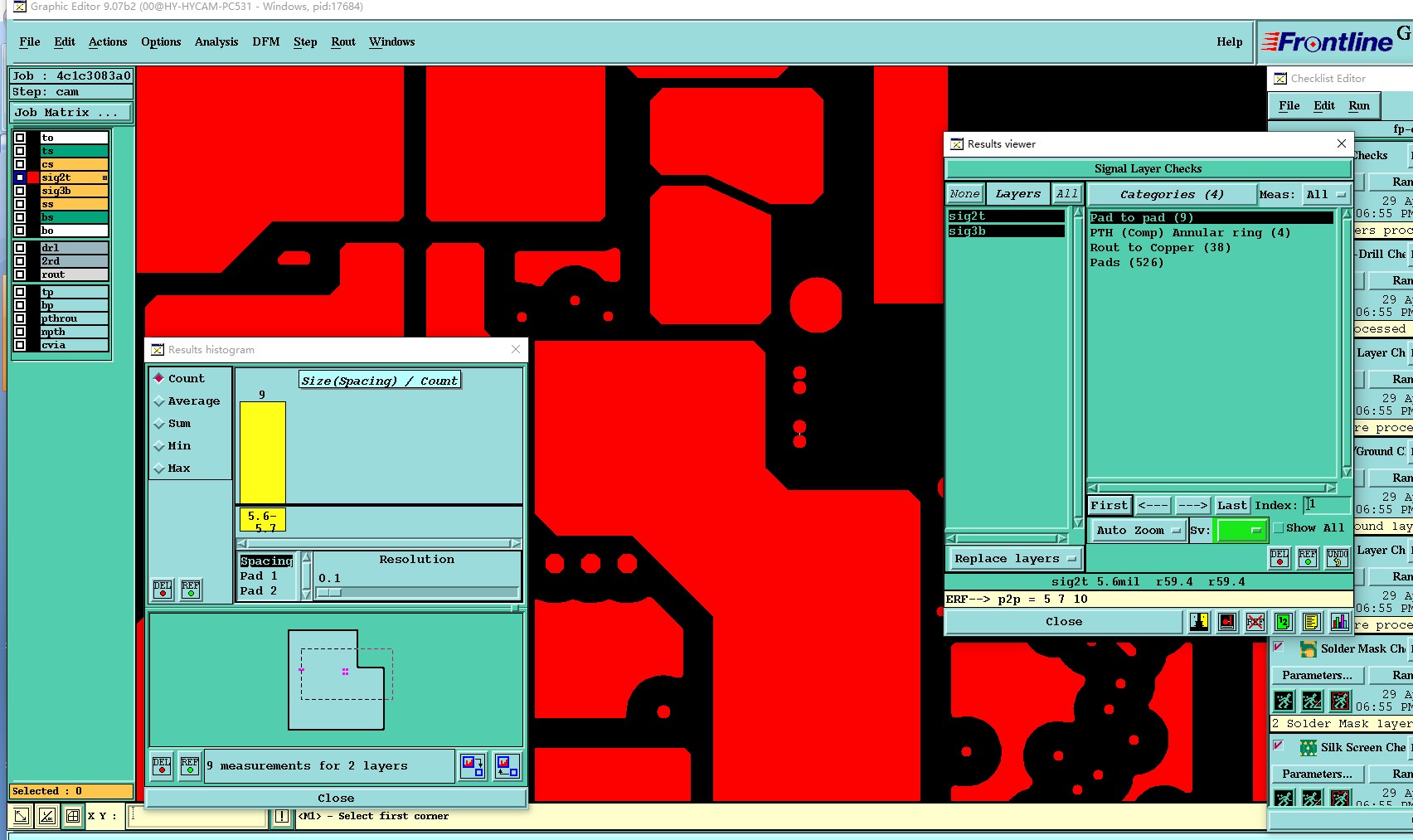Select the Min radio option
The height and width of the screenshot is (840, 1413).
159,446
